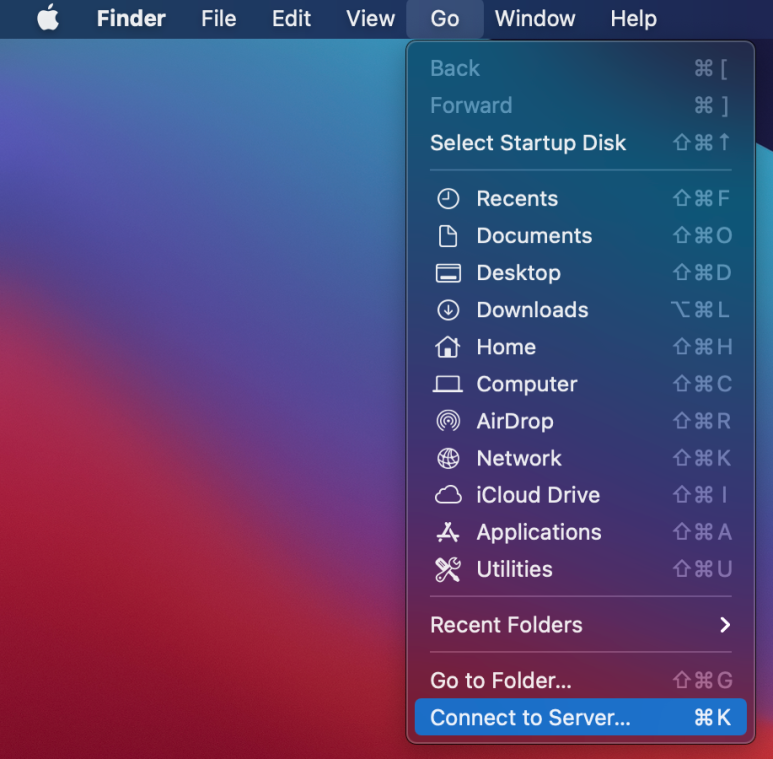Click the Recents clock icon
The width and height of the screenshot is (773, 759).
tap(448, 199)
